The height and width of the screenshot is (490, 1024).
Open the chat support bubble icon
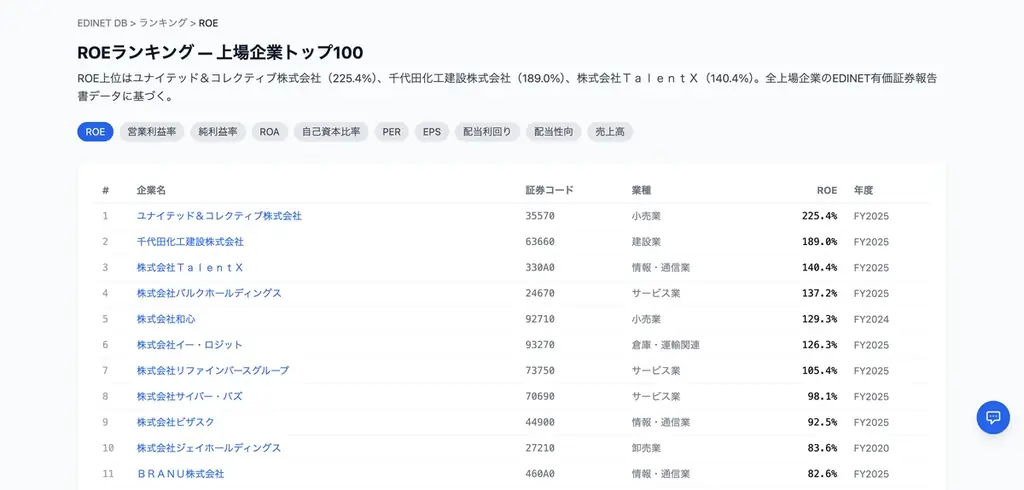(993, 417)
